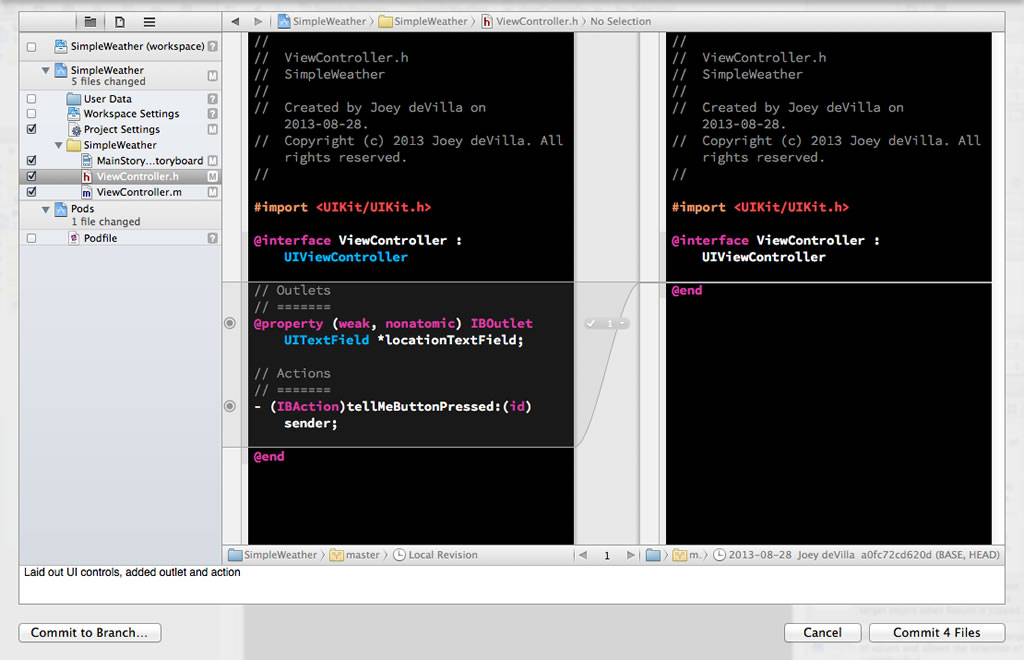Open the m. branch selector on right side
1024x660 pixels.
pos(687,555)
